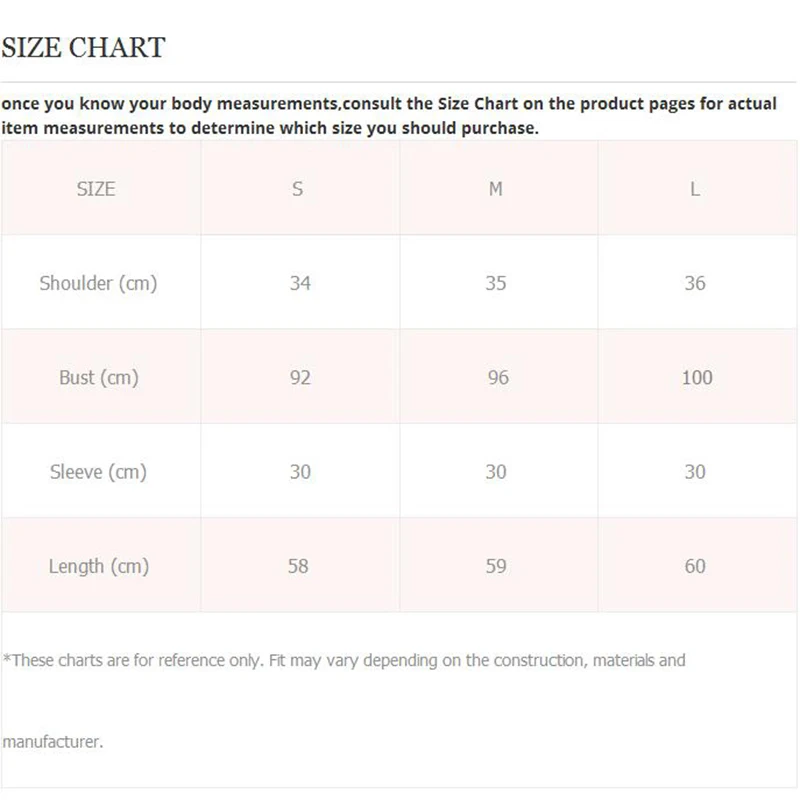Click the Sleeve (cm) row label
The width and height of the screenshot is (800, 800).
click(x=98, y=471)
